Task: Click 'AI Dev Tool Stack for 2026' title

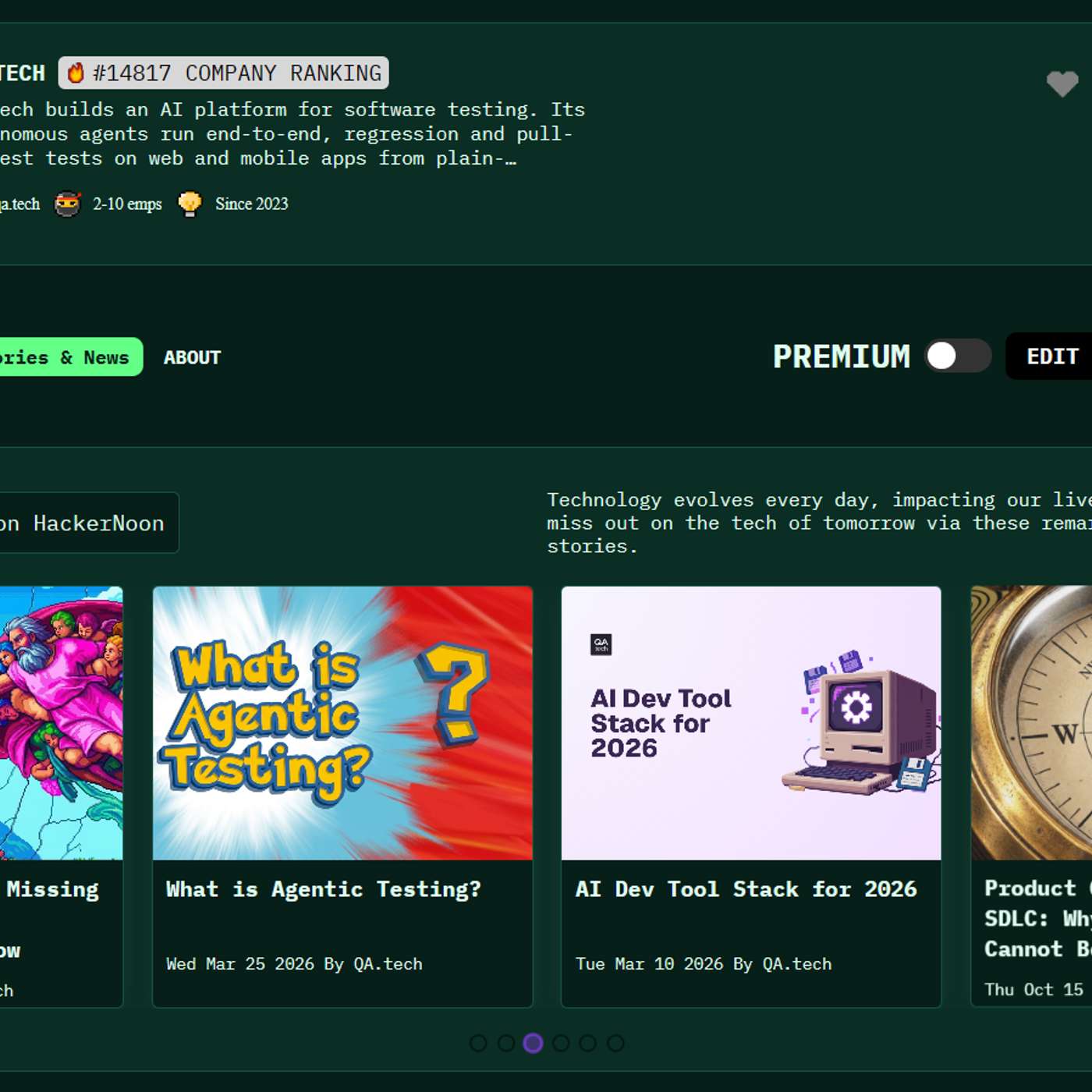Action: point(746,889)
